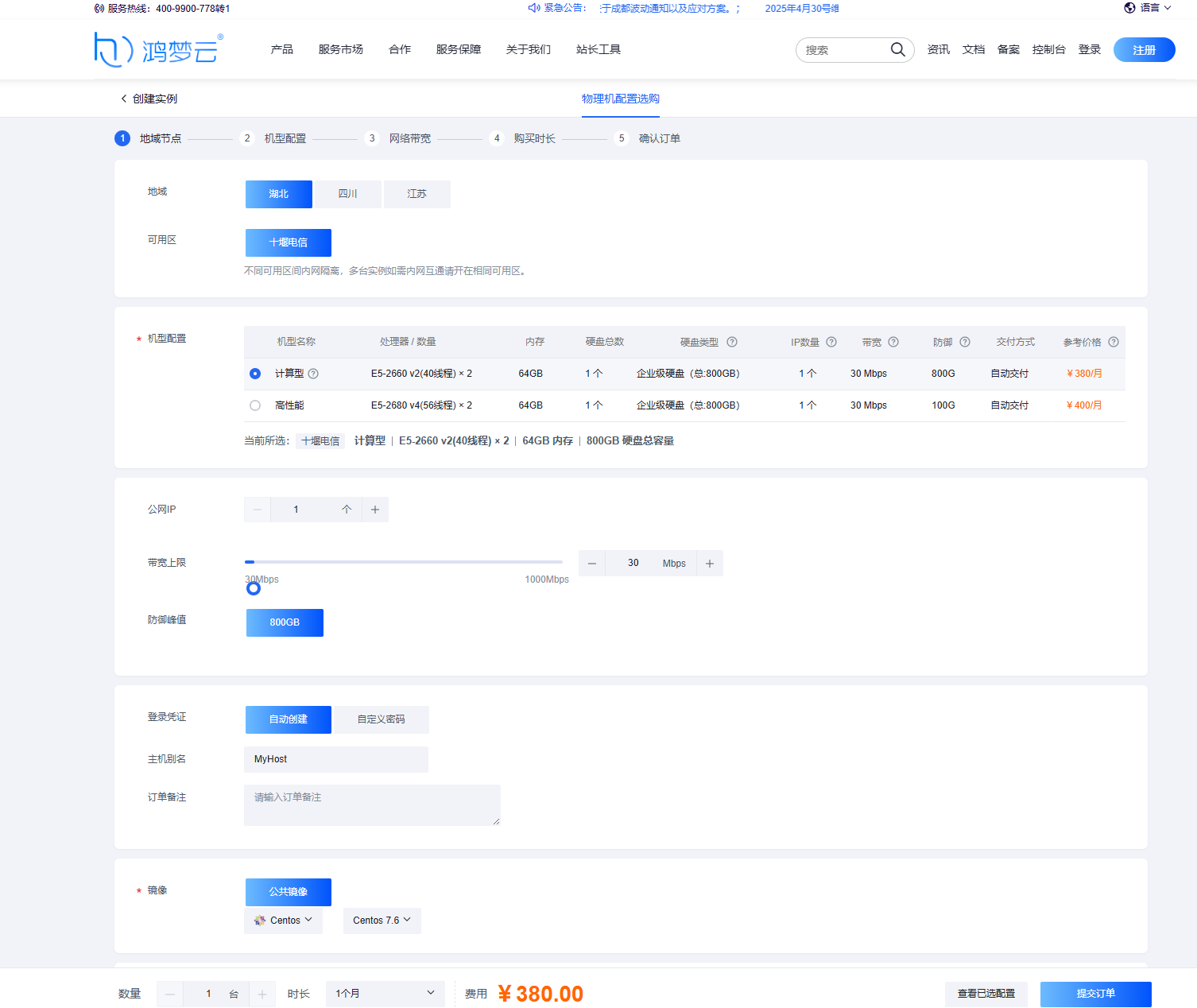Select the 高性能 machine type radio
The image size is (1197, 1008).
255,405
